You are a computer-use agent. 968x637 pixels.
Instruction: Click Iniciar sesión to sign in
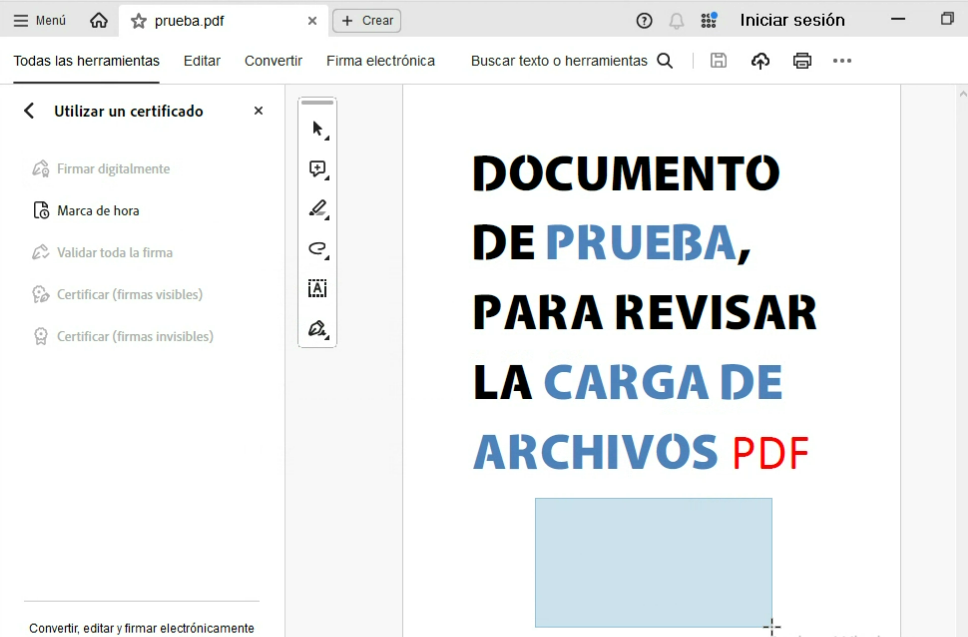coord(792,20)
